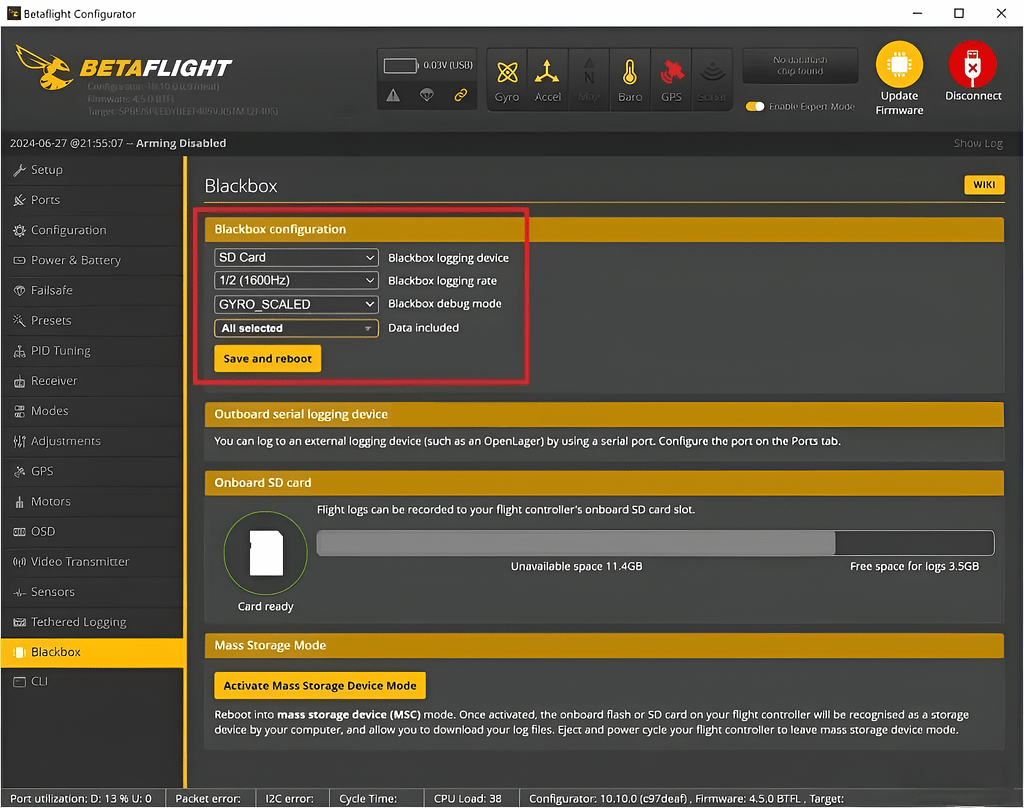Click the GPS satellite sensor icon
The image size is (1024, 808).
pyautogui.click(x=671, y=73)
